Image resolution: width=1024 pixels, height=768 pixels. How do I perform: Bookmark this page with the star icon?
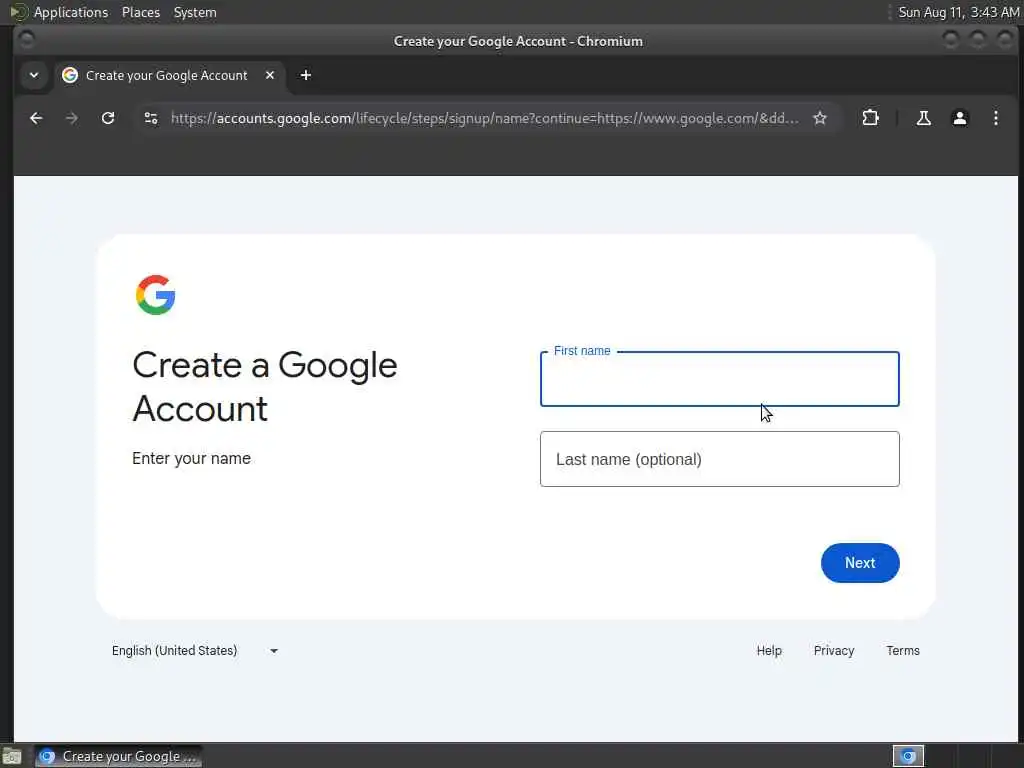pyautogui.click(x=820, y=118)
